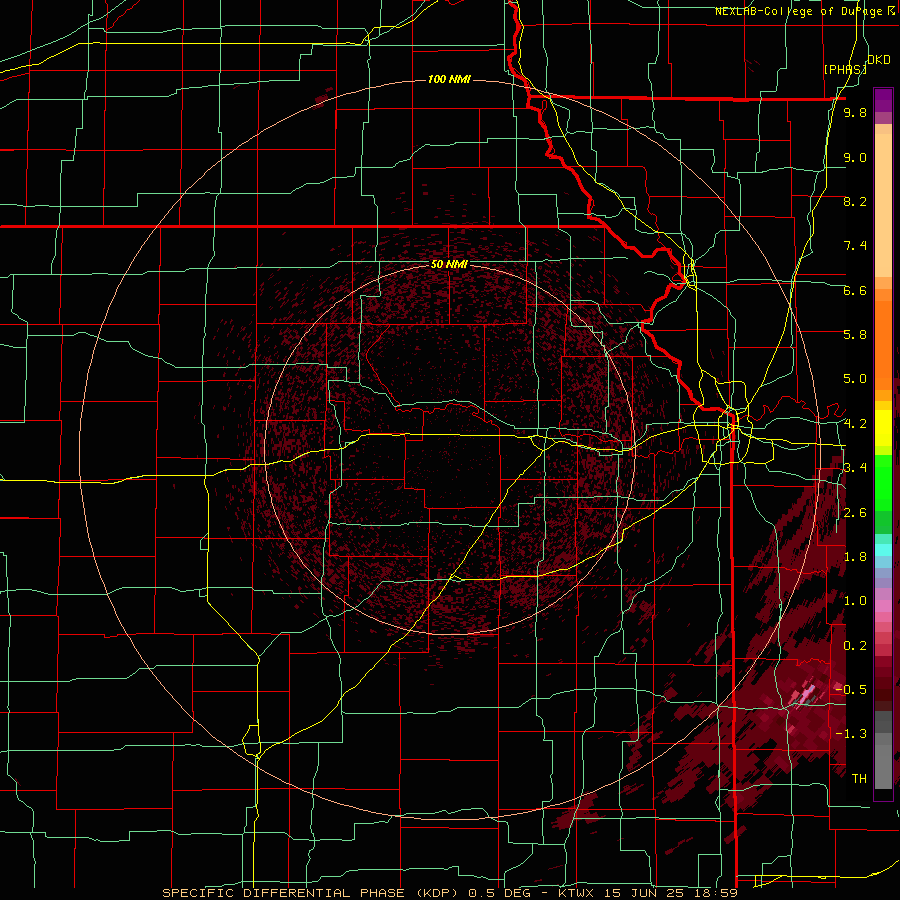Click the 50 NMI range ring label
This screenshot has height=900, width=900.
[449, 264]
